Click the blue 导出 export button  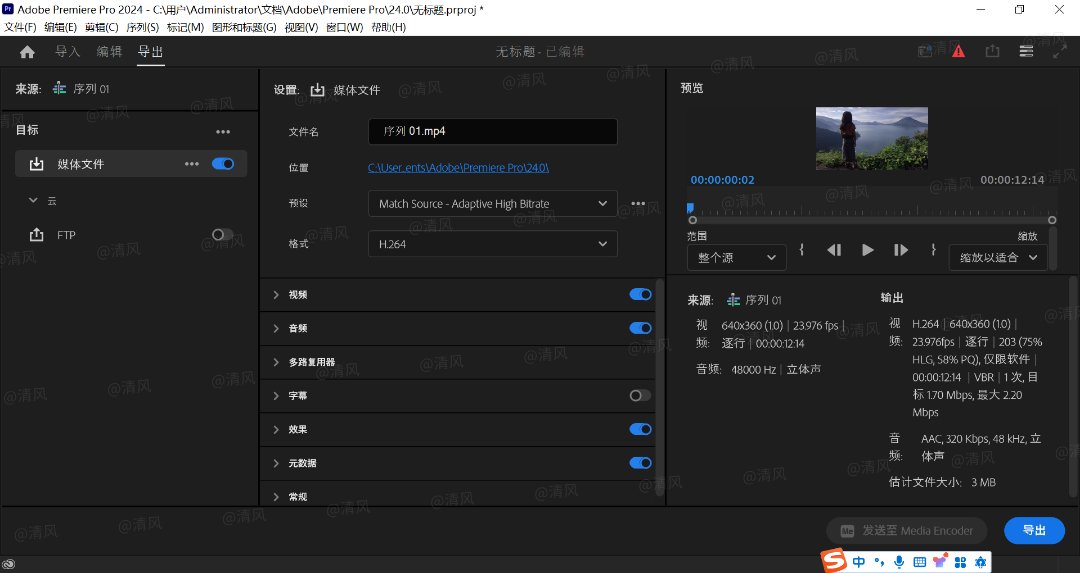click(1034, 531)
